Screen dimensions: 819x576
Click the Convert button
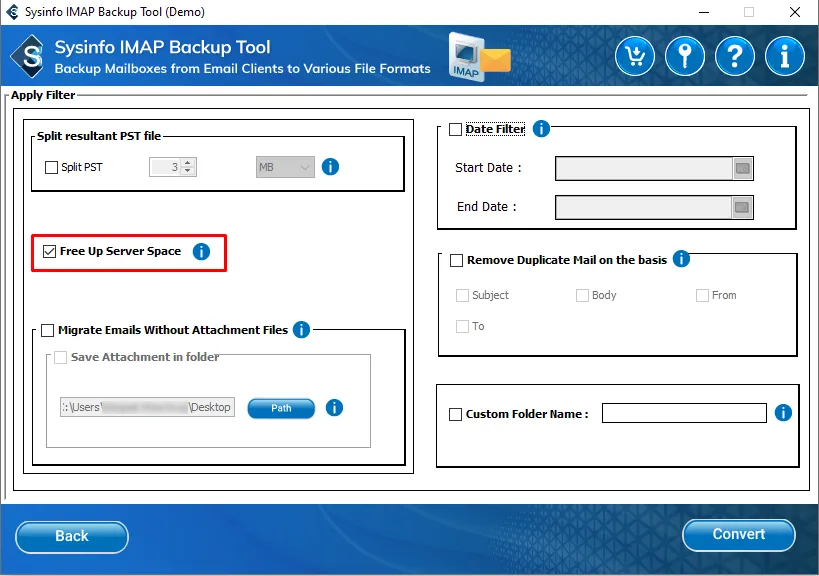click(738, 535)
